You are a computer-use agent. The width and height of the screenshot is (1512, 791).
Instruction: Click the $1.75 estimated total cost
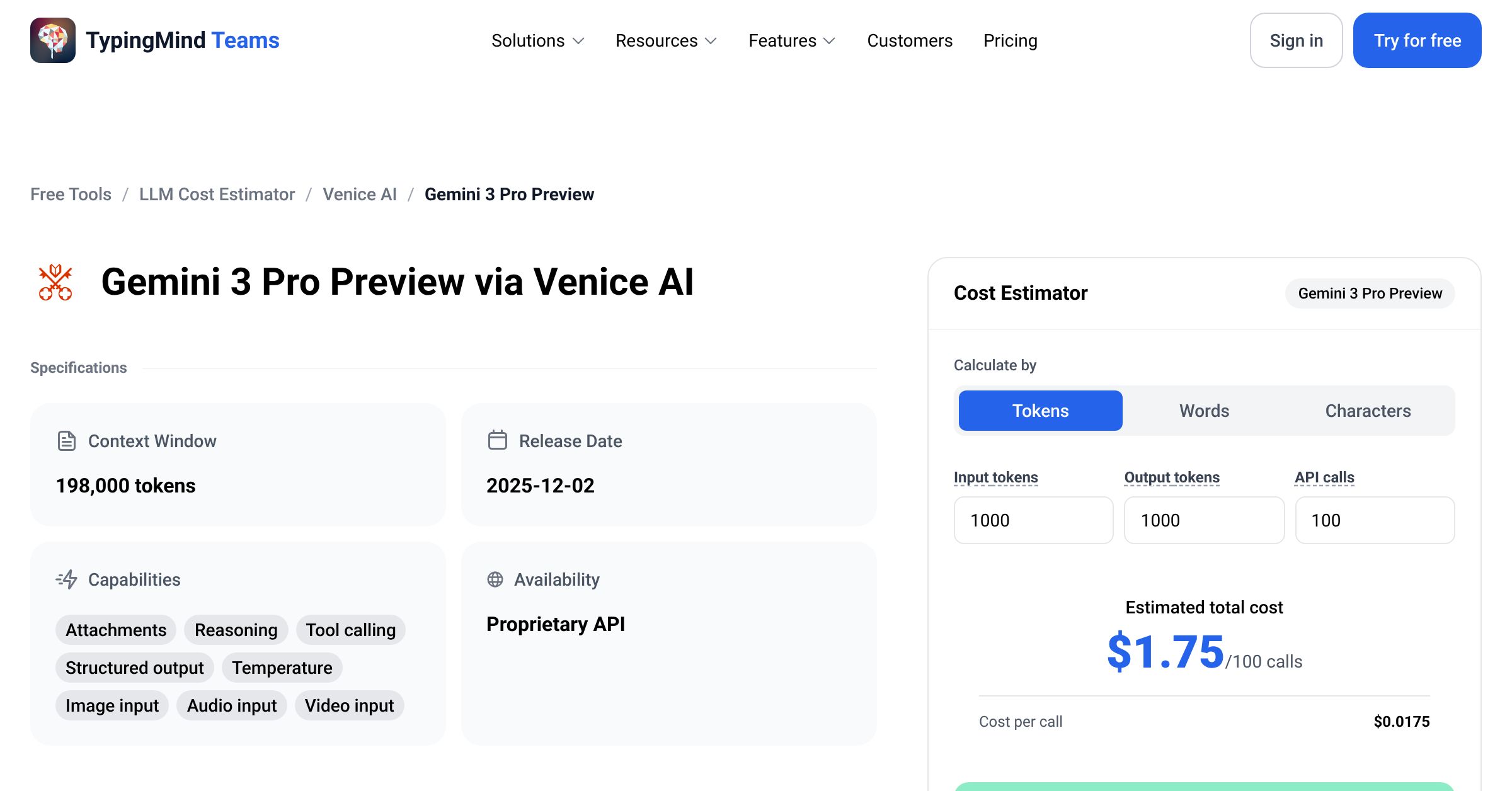1165,652
